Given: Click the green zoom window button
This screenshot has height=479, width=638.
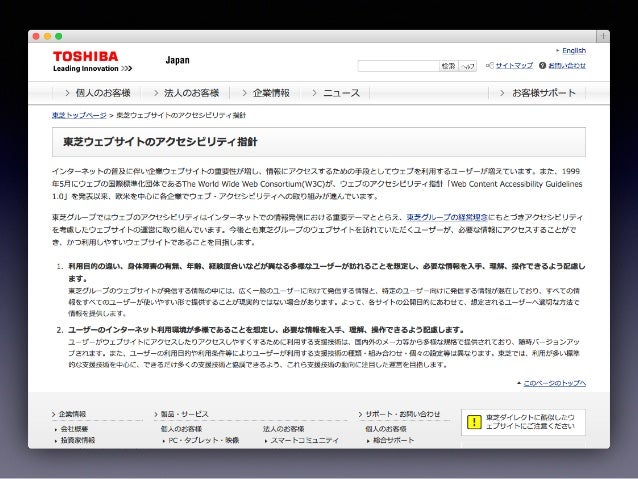Looking at the screenshot, I should click(59, 36).
